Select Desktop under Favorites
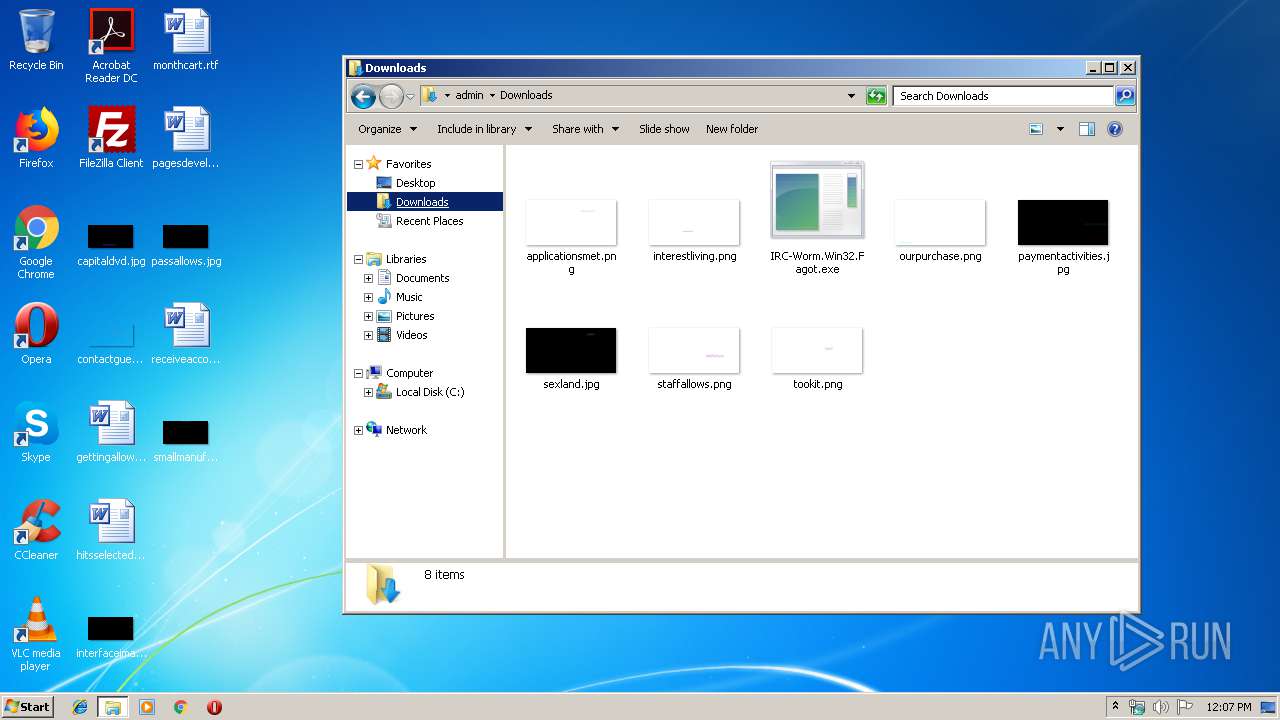This screenshot has width=1280, height=720. click(x=415, y=183)
